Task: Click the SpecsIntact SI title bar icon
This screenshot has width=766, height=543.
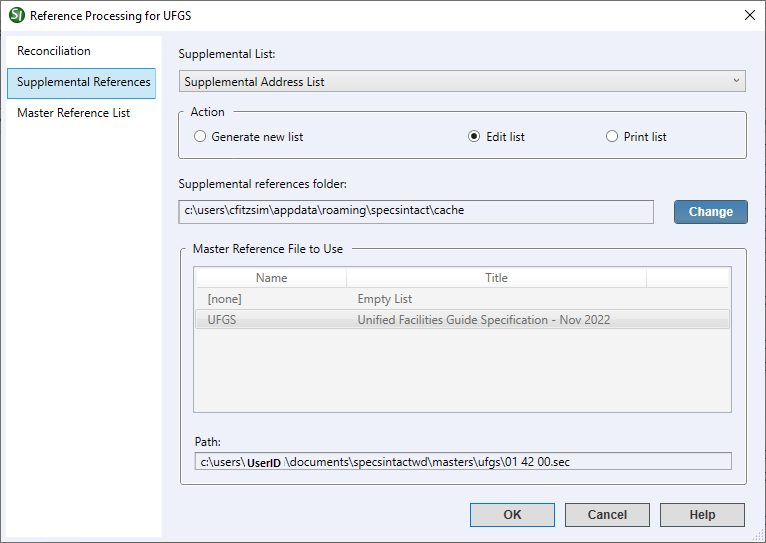Action: click(x=17, y=15)
